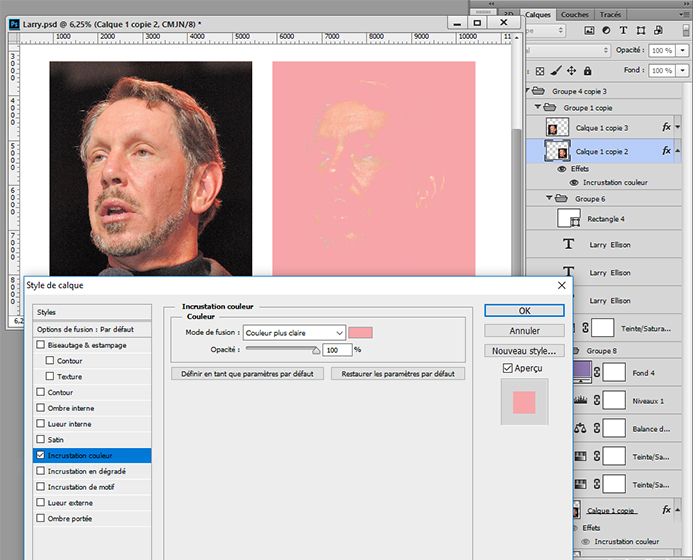This screenshot has width=693, height=560.
Task: Click Balance des couleurs scales icon
Action: coord(580,428)
